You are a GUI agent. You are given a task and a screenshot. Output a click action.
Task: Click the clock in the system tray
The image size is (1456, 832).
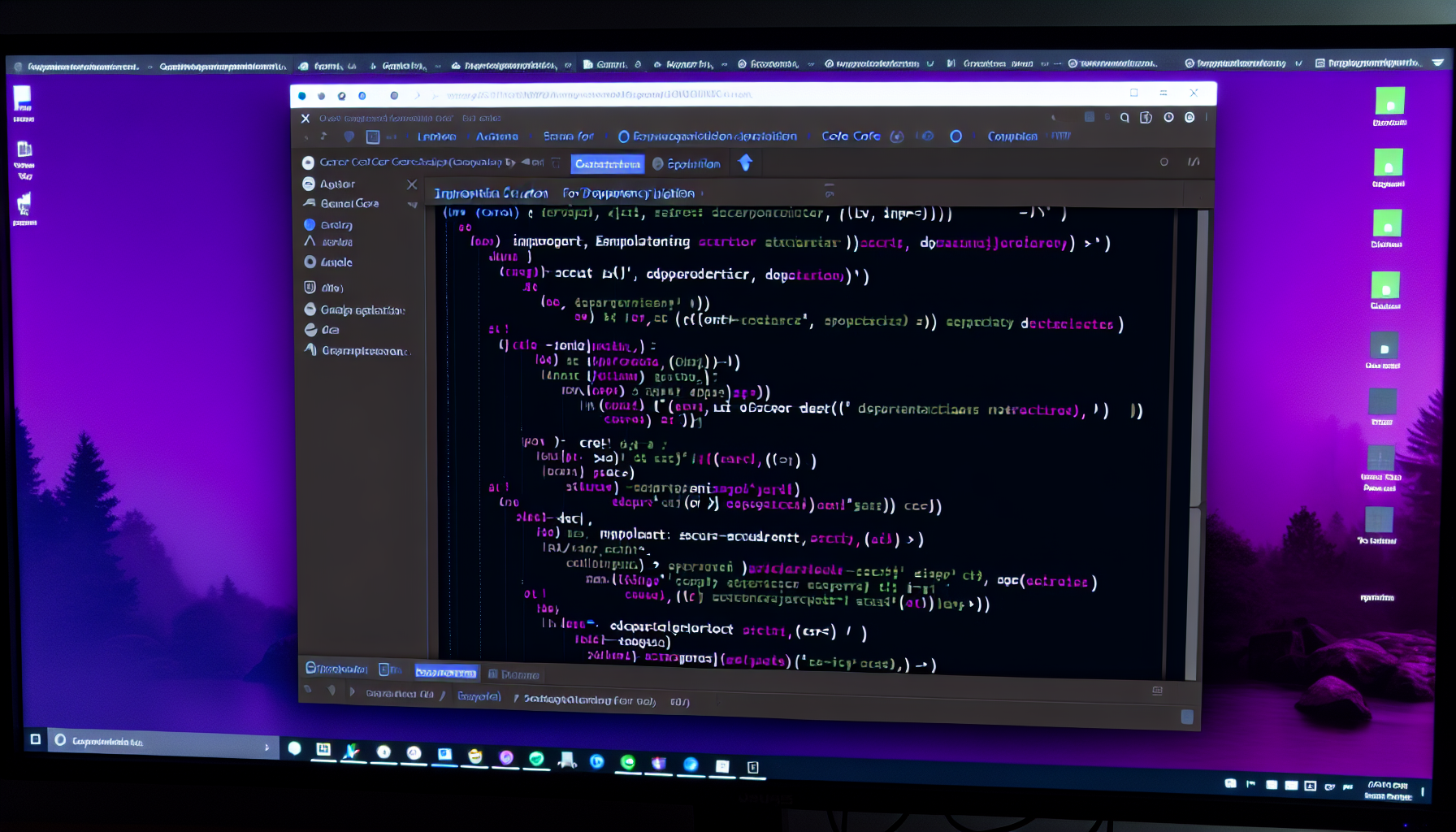pos(1387,791)
